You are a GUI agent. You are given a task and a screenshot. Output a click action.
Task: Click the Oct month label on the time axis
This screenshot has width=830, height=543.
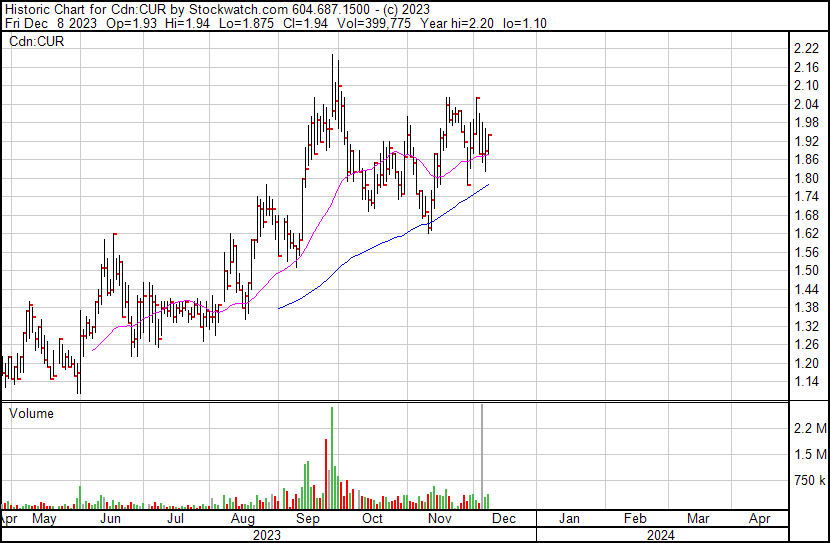coord(373,519)
